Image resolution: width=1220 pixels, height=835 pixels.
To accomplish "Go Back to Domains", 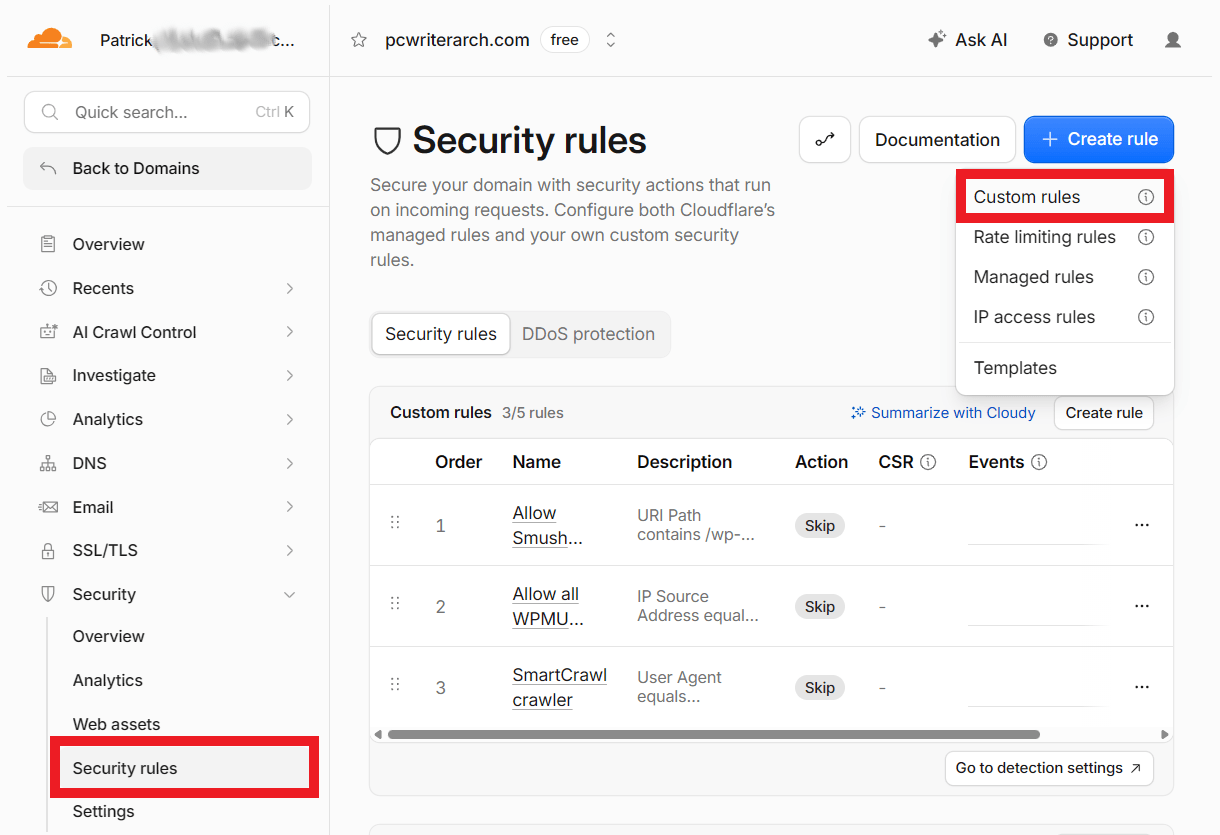I will tap(167, 168).
